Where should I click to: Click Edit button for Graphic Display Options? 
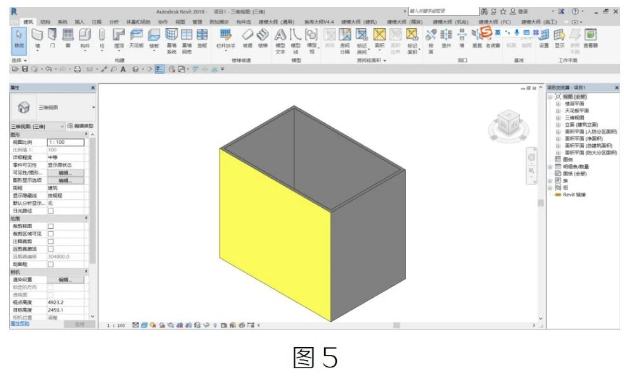tap(66, 180)
